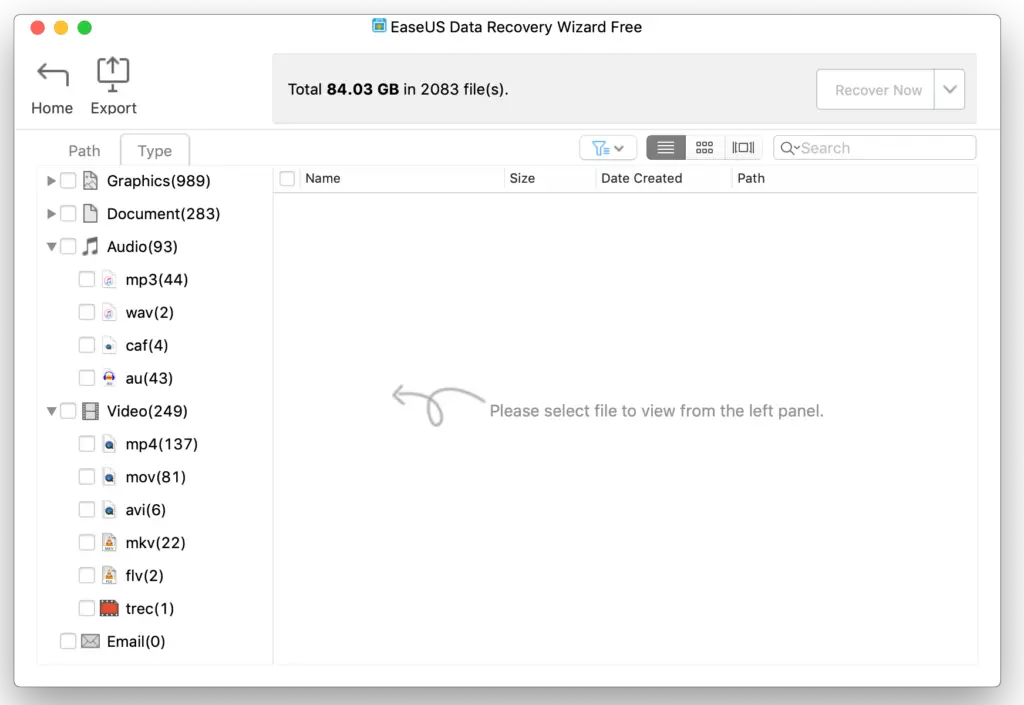Expand the Document category triangle
The height and width of the screenshot is (705, 1024).
click(x=51, y=213)
